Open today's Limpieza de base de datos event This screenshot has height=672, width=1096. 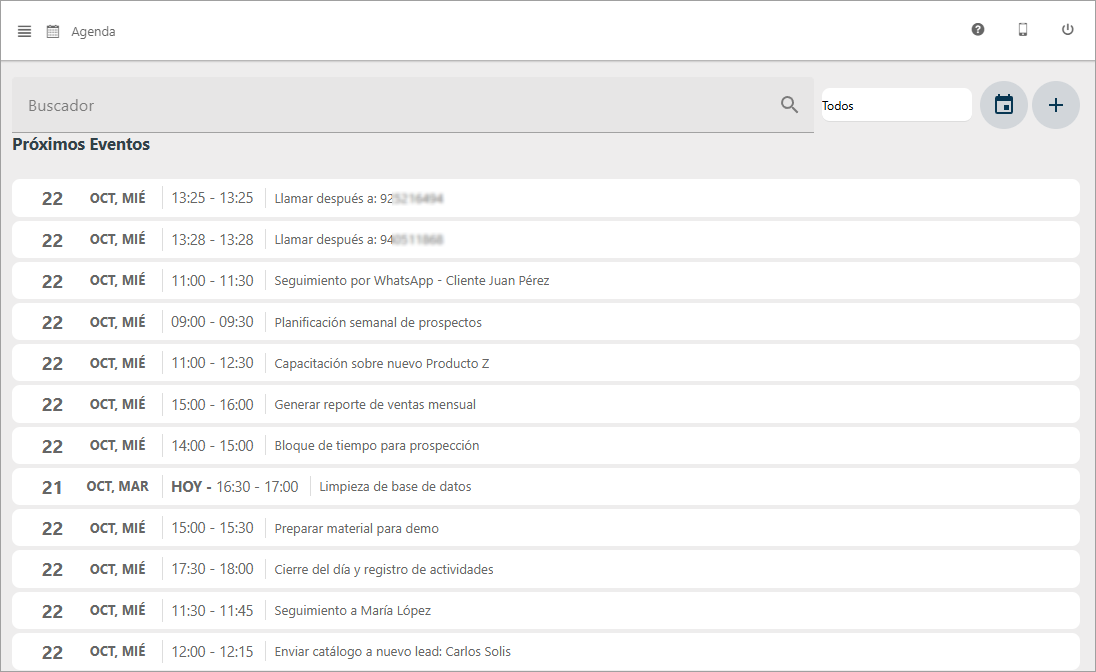click(x=395, y=487)
